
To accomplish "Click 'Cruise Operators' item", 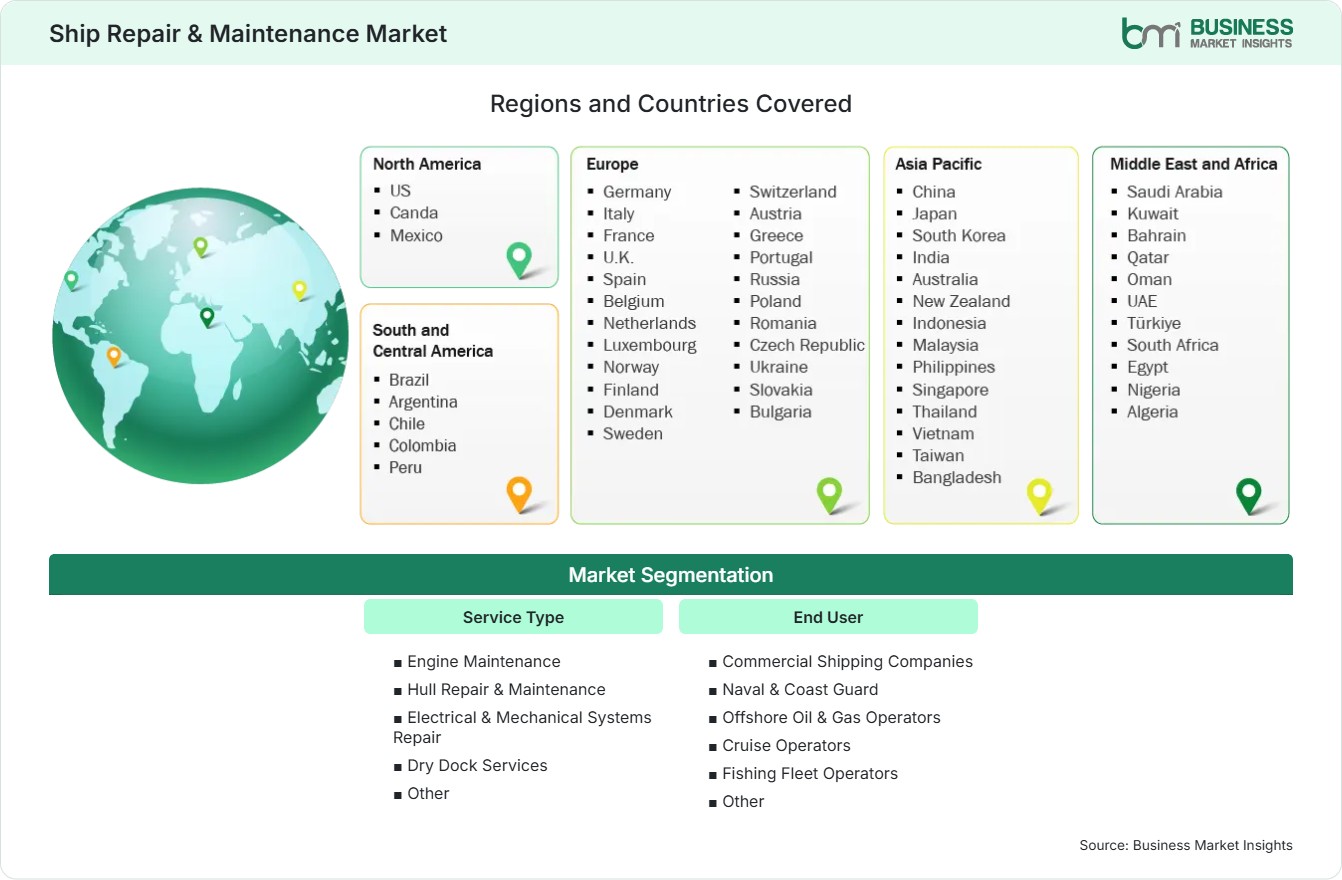I will (x=786, y=745).
